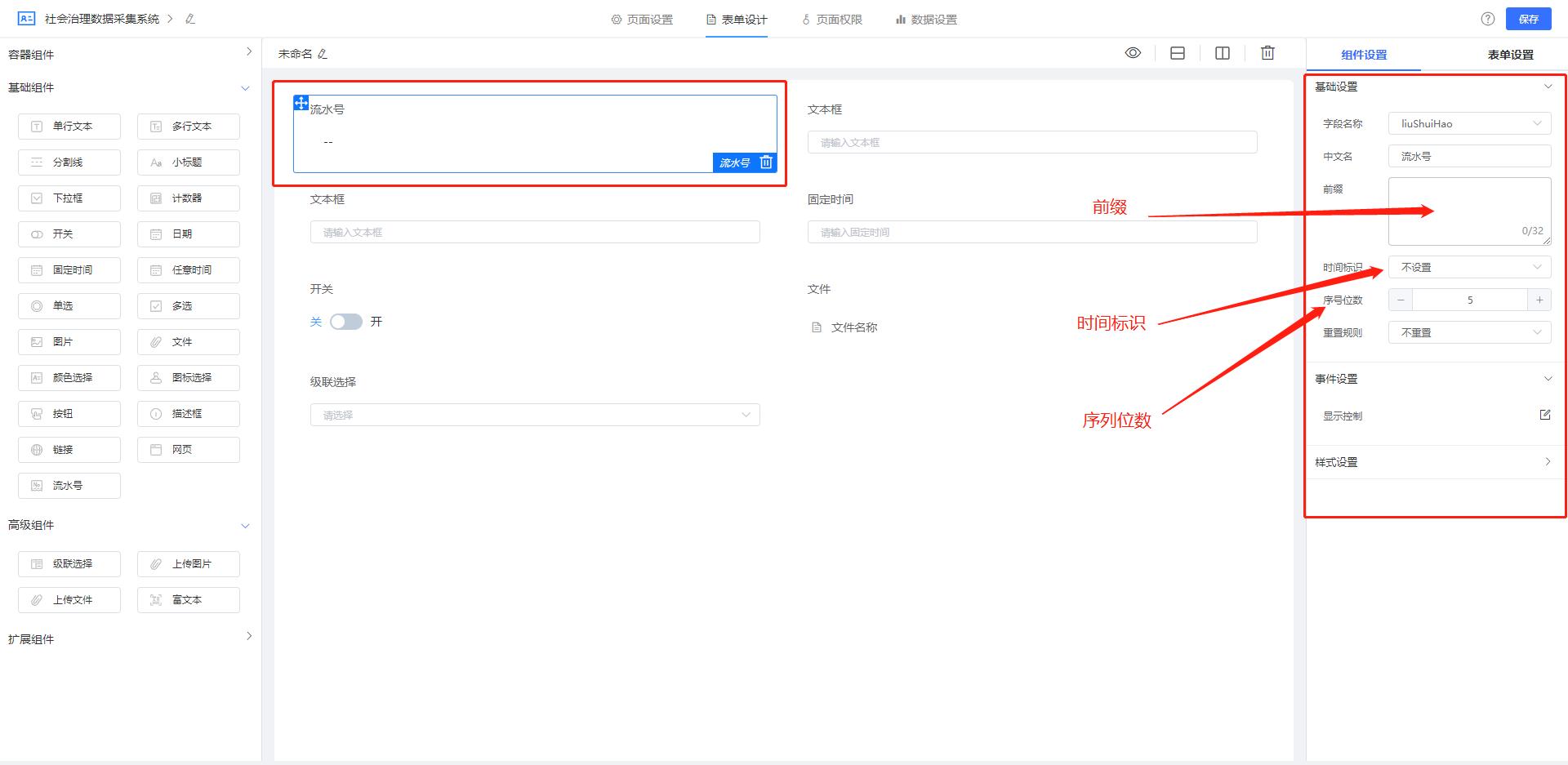Select 颜色选择 component
1568x765 pixels.
[x=69, y=378]
